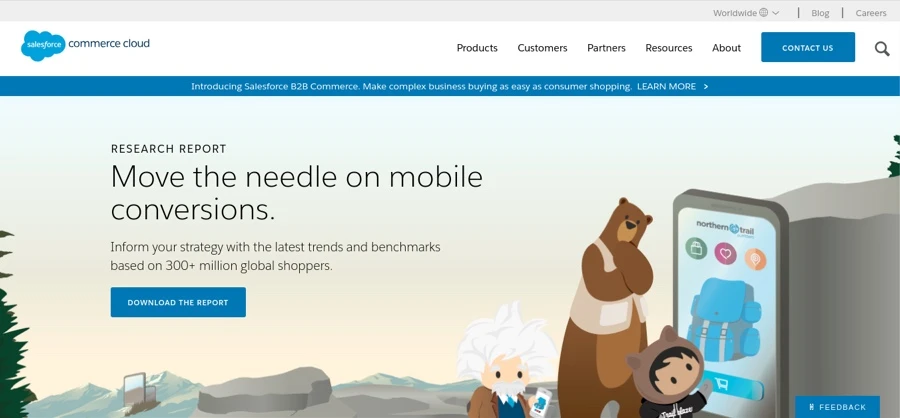Screen dimensions: 900x418
Task: Click the Contact Us button
Action: tap(808, 47)
